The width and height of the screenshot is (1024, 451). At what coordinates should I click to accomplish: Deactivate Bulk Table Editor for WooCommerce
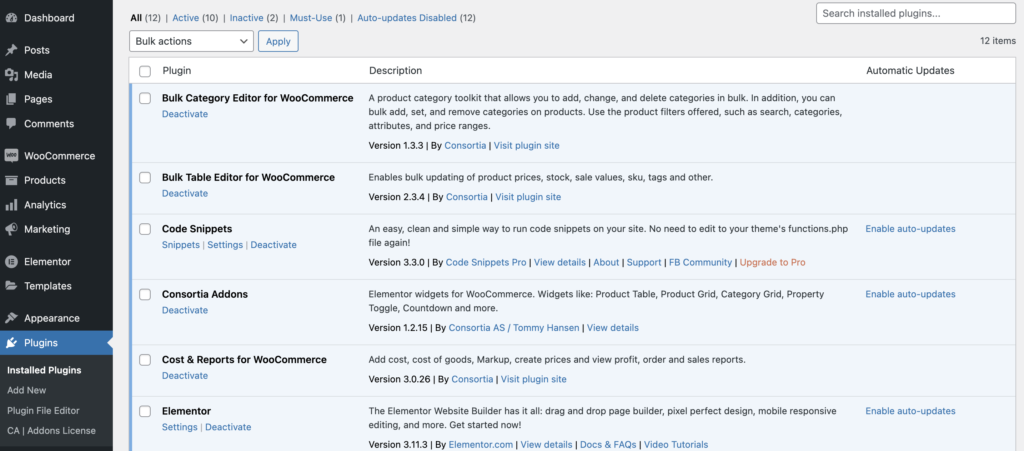(185, 193)
